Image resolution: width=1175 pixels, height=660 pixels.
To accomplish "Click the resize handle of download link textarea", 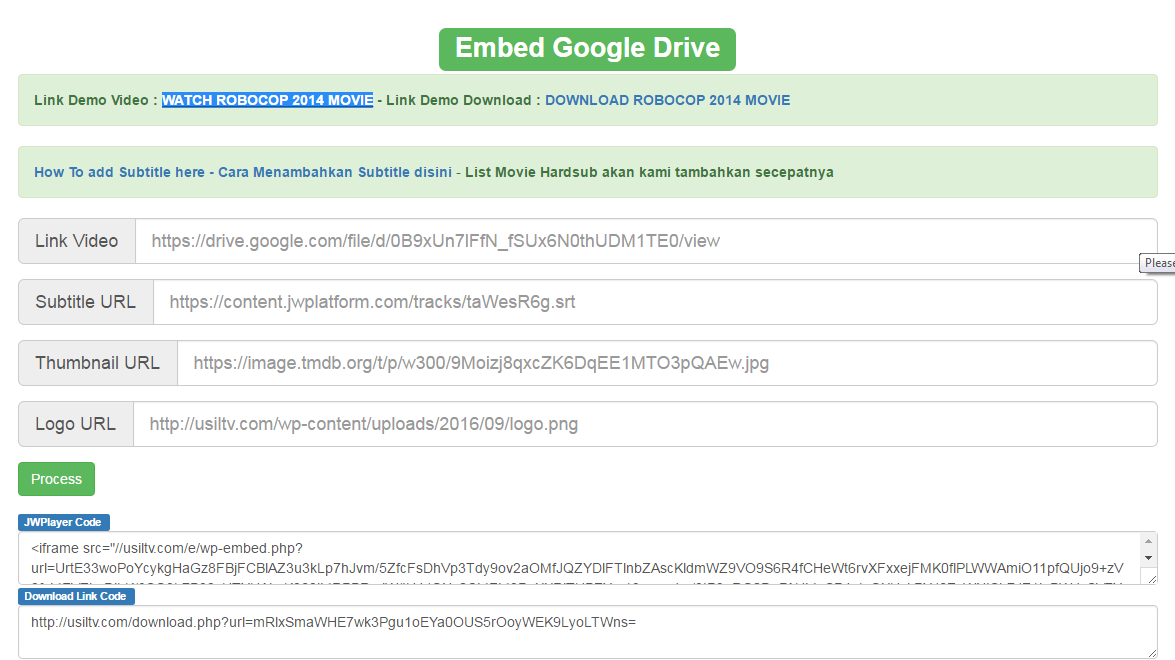I will 1152,653.
